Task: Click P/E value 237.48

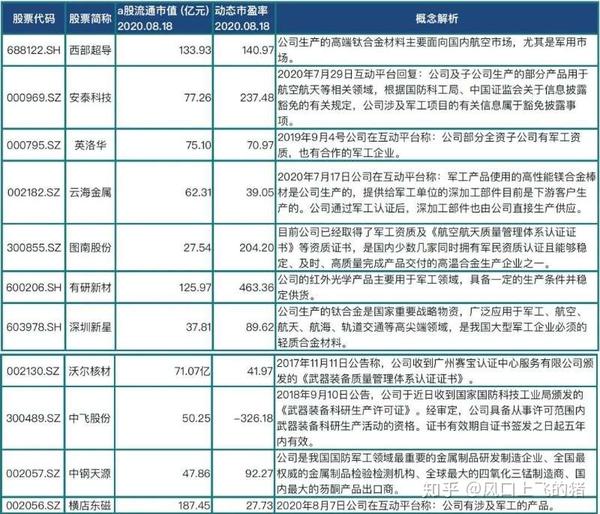Action: point(257,98)
